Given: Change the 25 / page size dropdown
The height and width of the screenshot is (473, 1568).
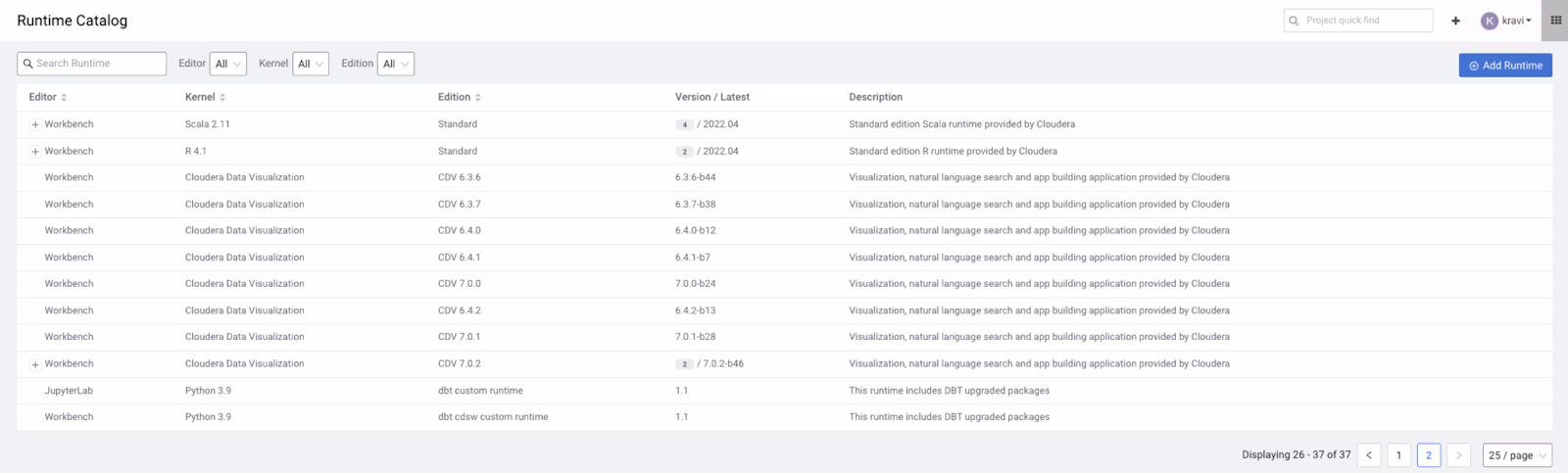Looking at the screenshot, I should [x=1517, y=455].
